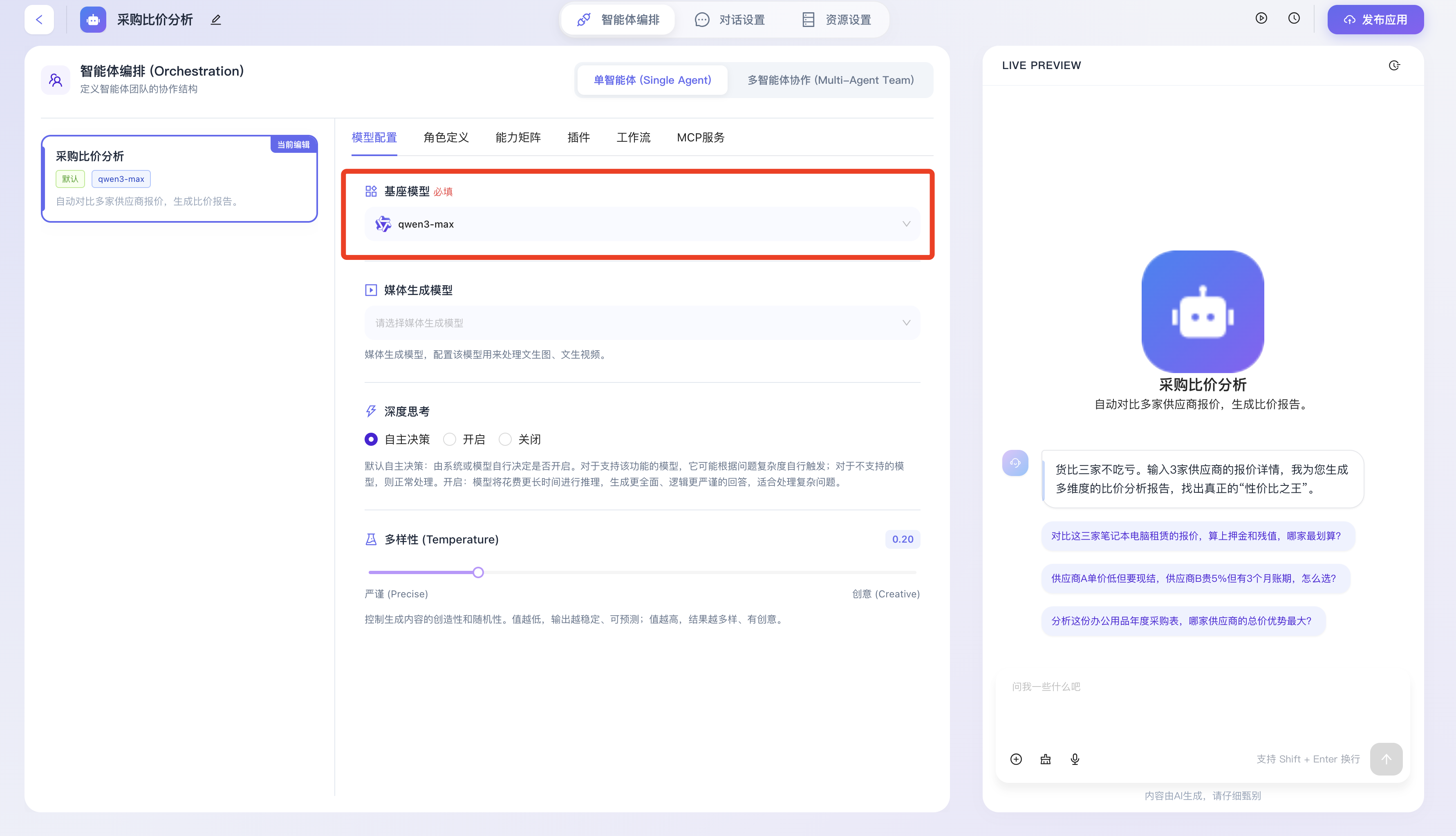Click the pencil edit icon beside app name
Screen dimensions: 1456x836
coord(215,20)
